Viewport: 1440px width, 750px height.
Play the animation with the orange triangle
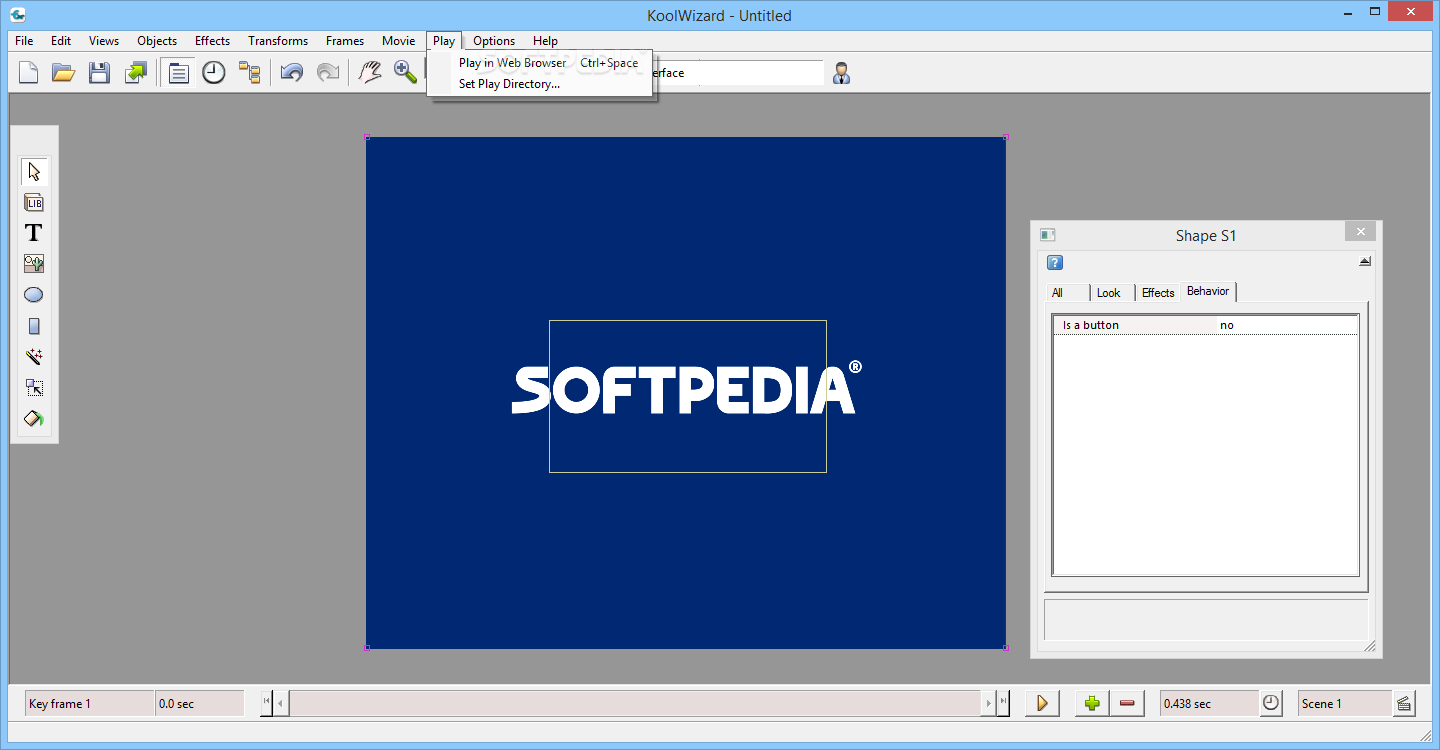[x=1042, y=703]
